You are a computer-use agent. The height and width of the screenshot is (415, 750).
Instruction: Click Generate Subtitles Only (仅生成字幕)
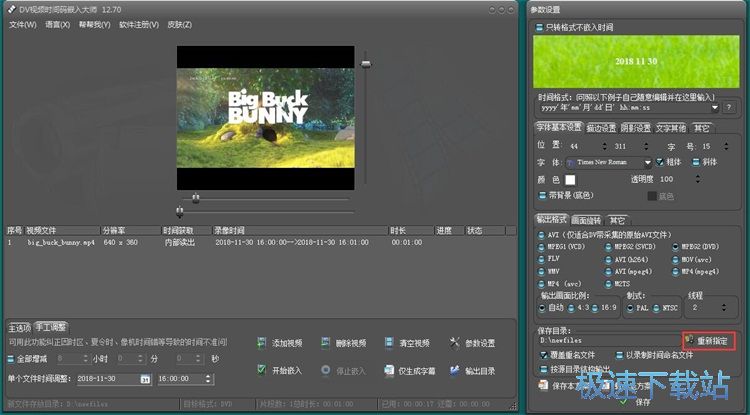[410, 371]
